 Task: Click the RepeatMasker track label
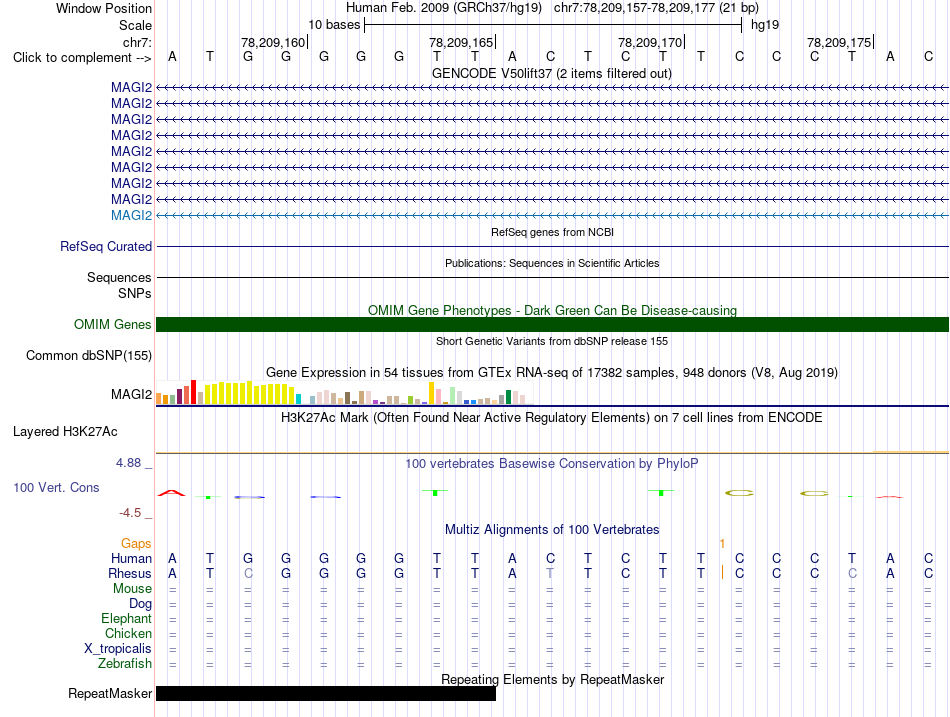tap(110, 693)
